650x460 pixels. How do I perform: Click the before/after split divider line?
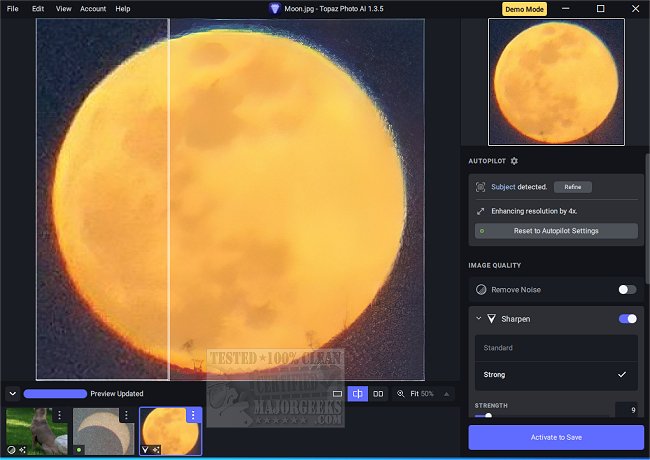point(169,199)
